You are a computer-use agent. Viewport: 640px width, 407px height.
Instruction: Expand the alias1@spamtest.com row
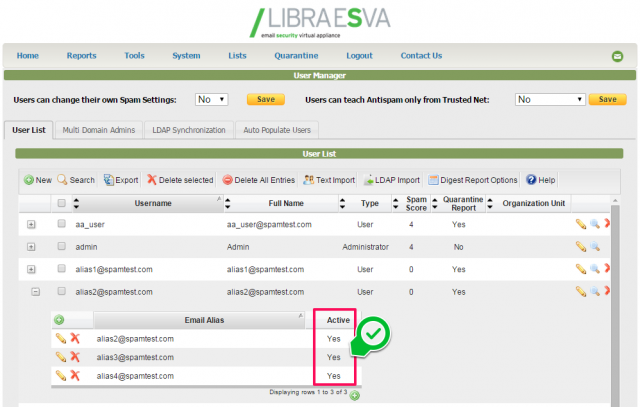pos(31,269)
